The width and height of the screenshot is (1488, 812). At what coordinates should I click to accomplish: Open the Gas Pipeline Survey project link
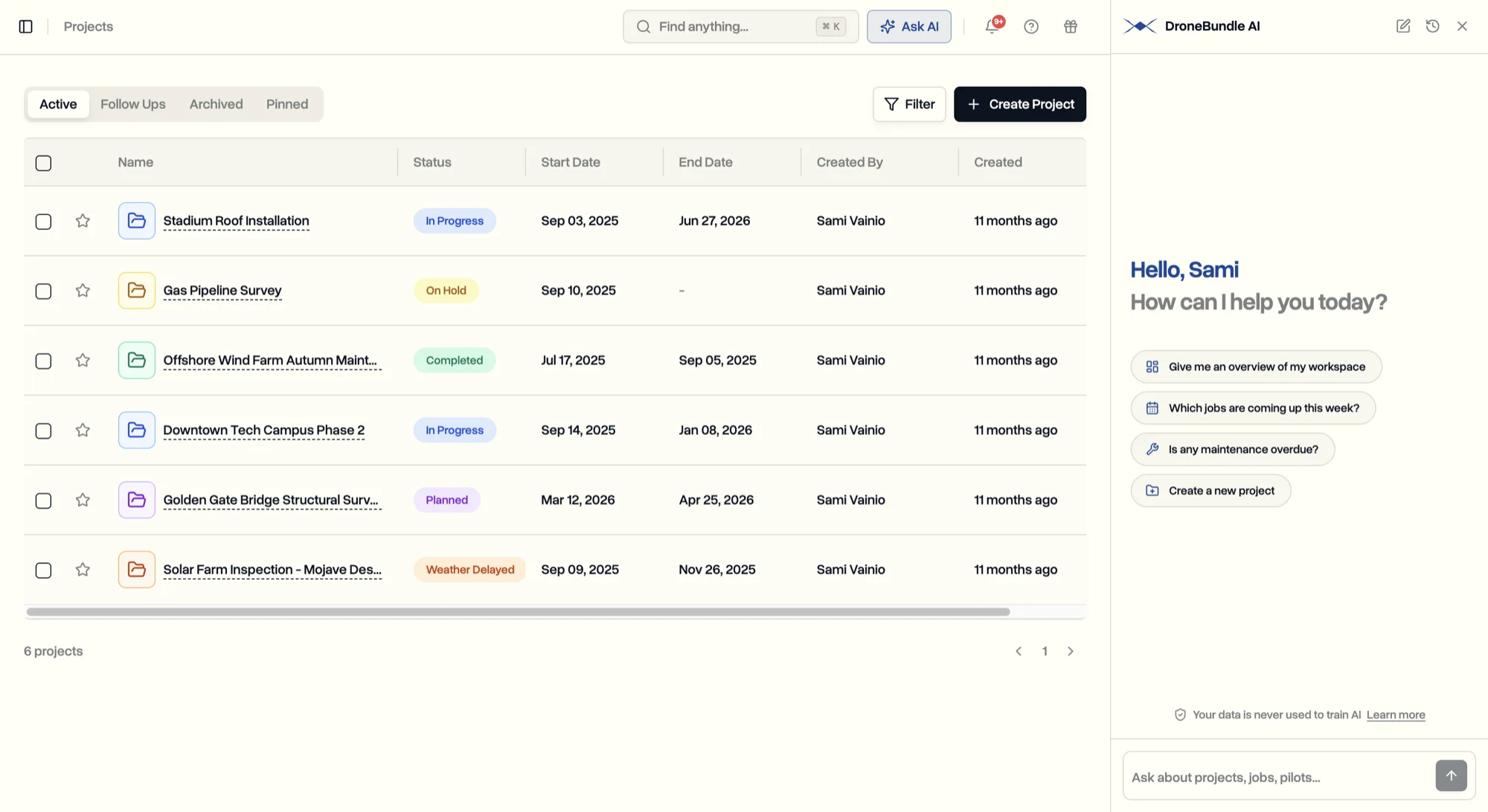[222, 291]
